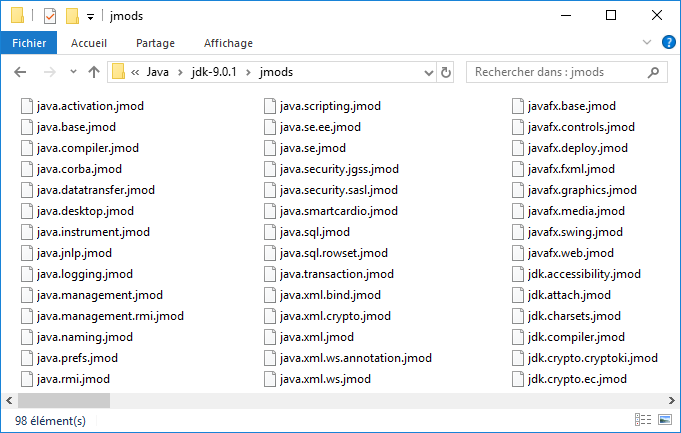Switch to the Affichage ribbon tab
The width and height of the screenshot is (681, 433).
click(x=228, y=43)
